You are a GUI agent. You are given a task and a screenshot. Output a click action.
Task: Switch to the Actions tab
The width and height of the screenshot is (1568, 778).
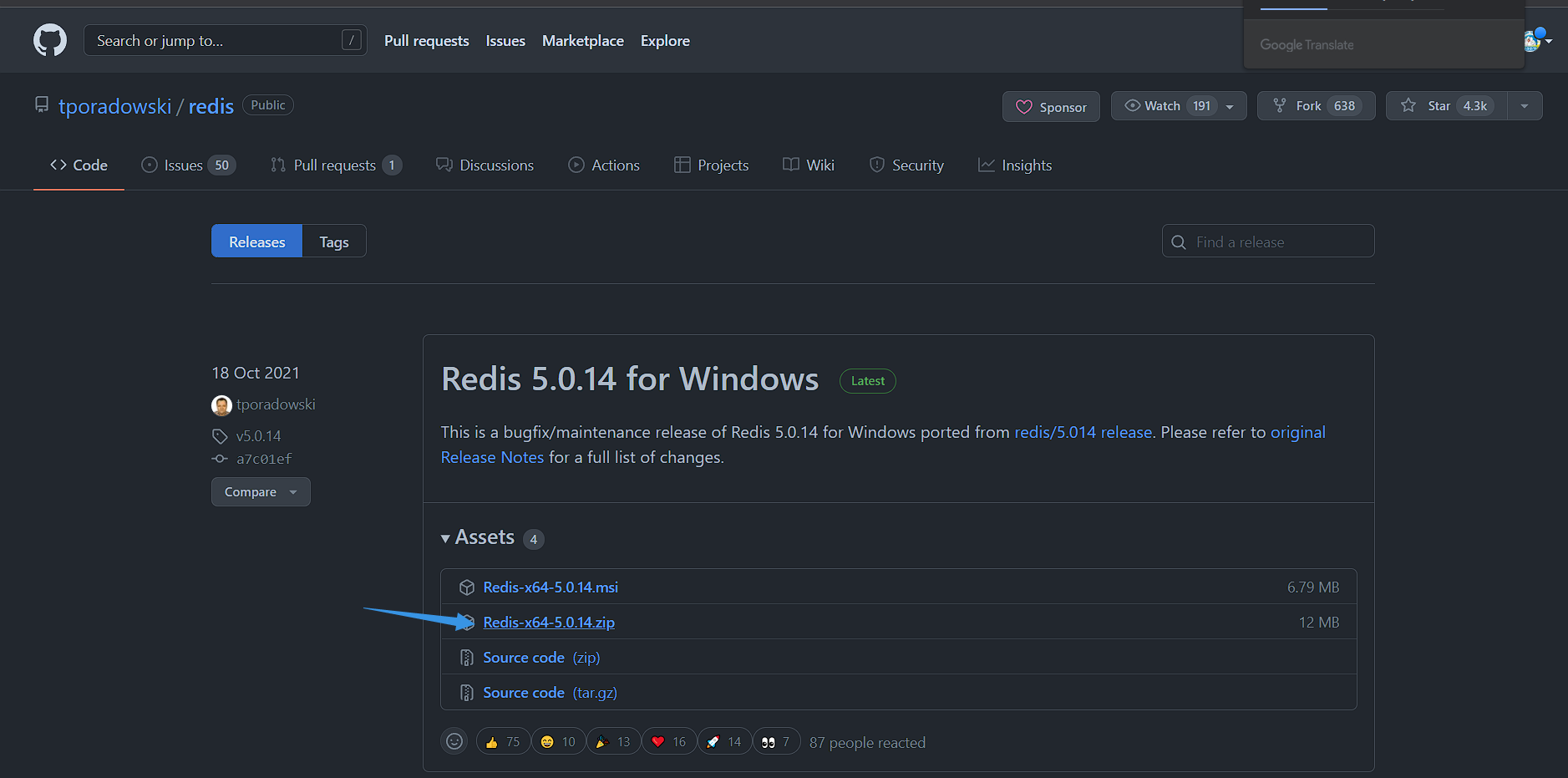coord(604,165)
